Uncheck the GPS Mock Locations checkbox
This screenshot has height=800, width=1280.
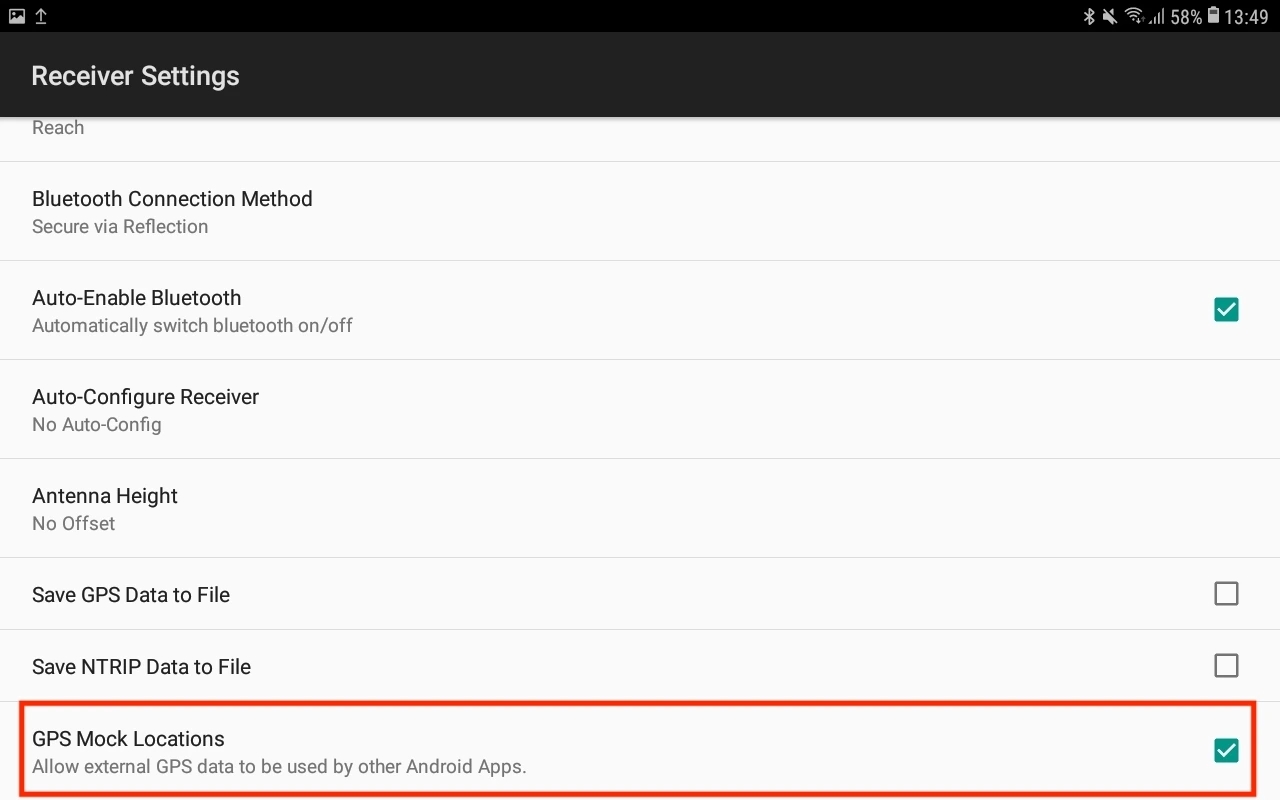(x=1226, y=750)
